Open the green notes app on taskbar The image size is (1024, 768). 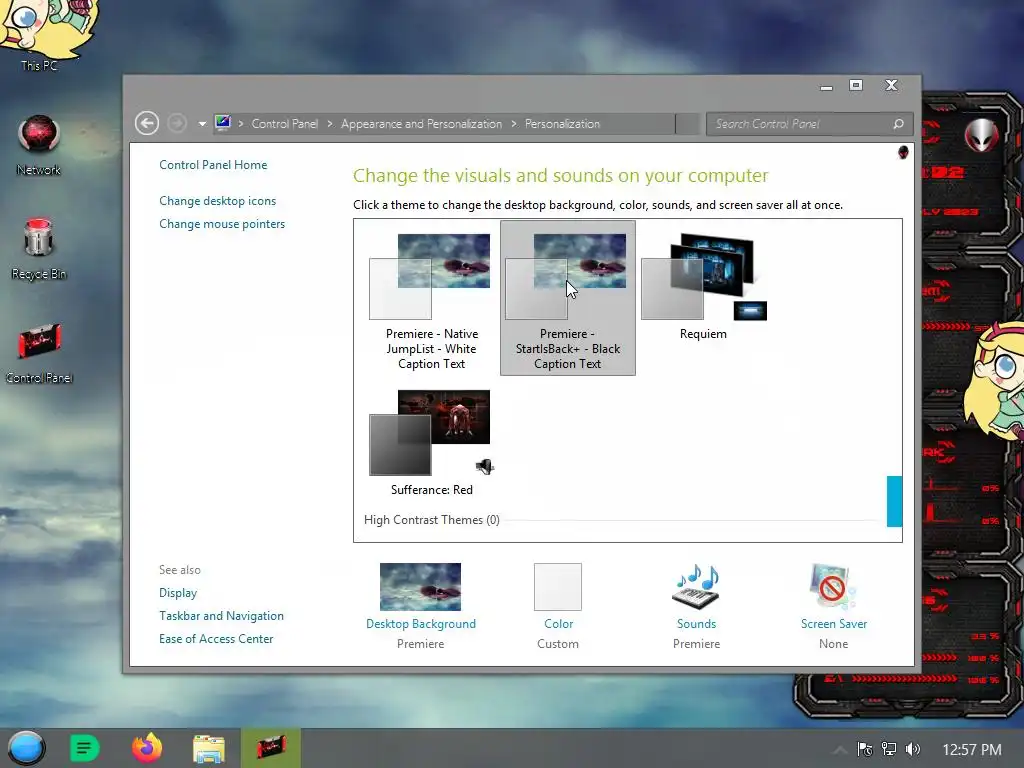click(x=84, y=748)
